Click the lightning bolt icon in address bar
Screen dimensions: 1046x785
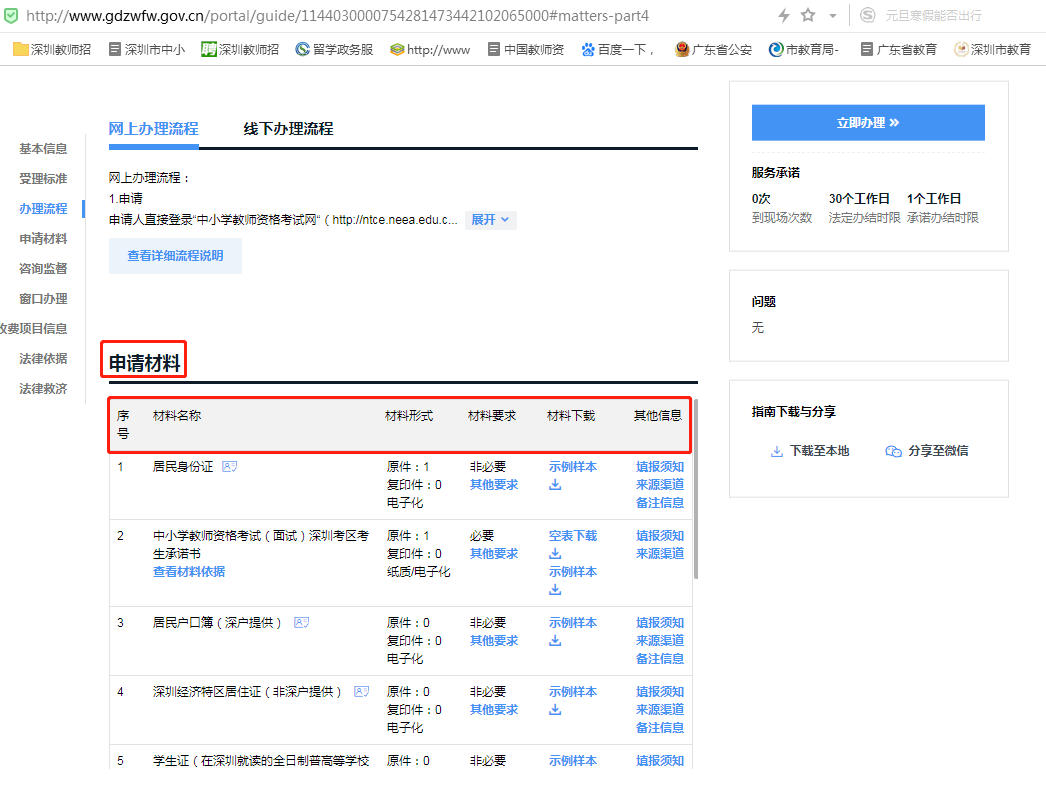[x=784, y=15]
